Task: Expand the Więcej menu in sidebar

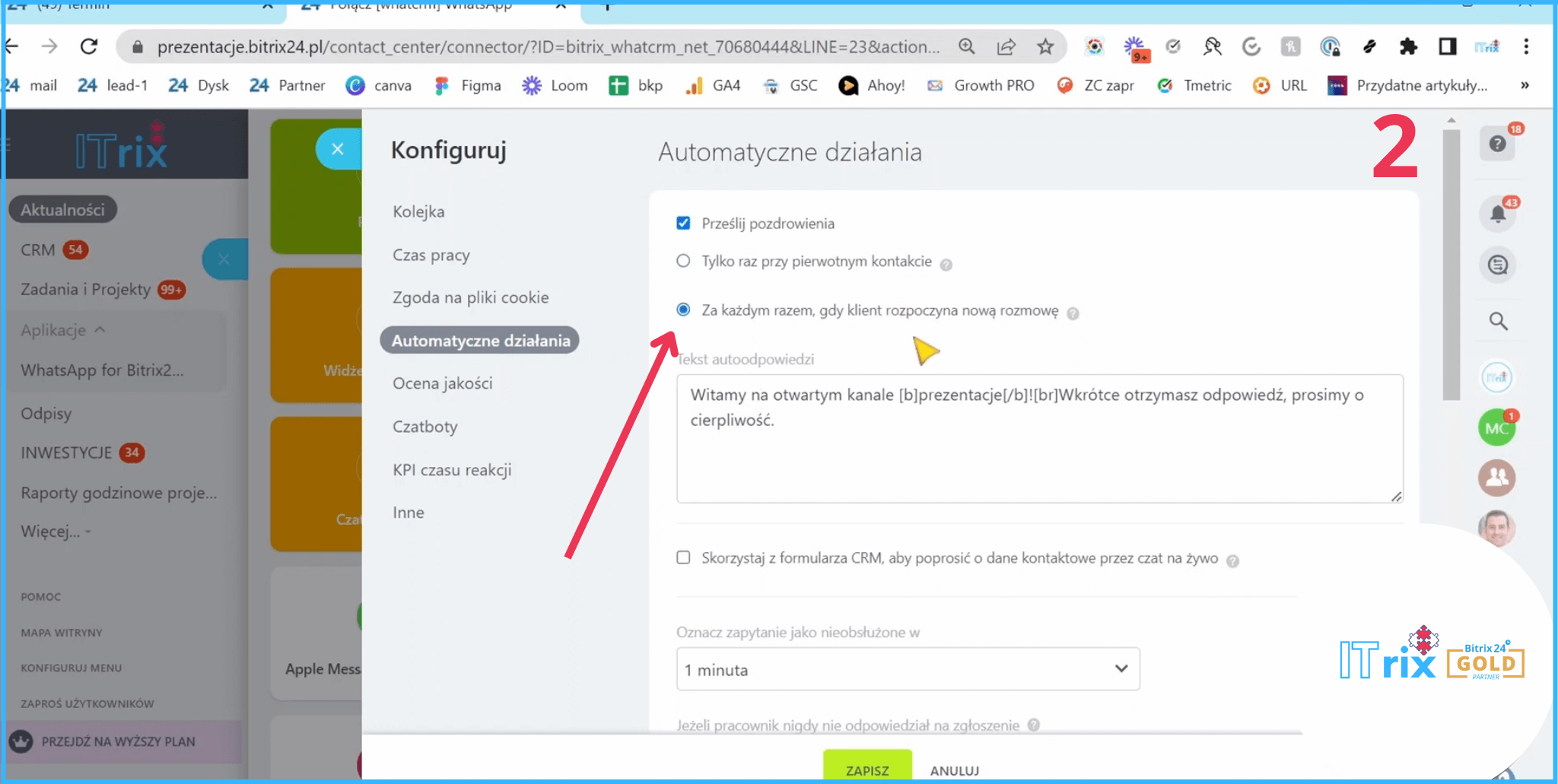Action: point(55,532)
